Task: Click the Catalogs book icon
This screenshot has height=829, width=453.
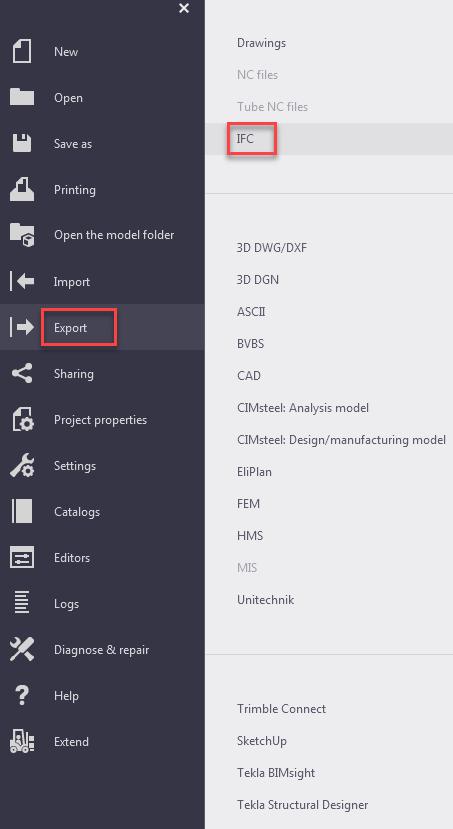Action: [22, 511]
